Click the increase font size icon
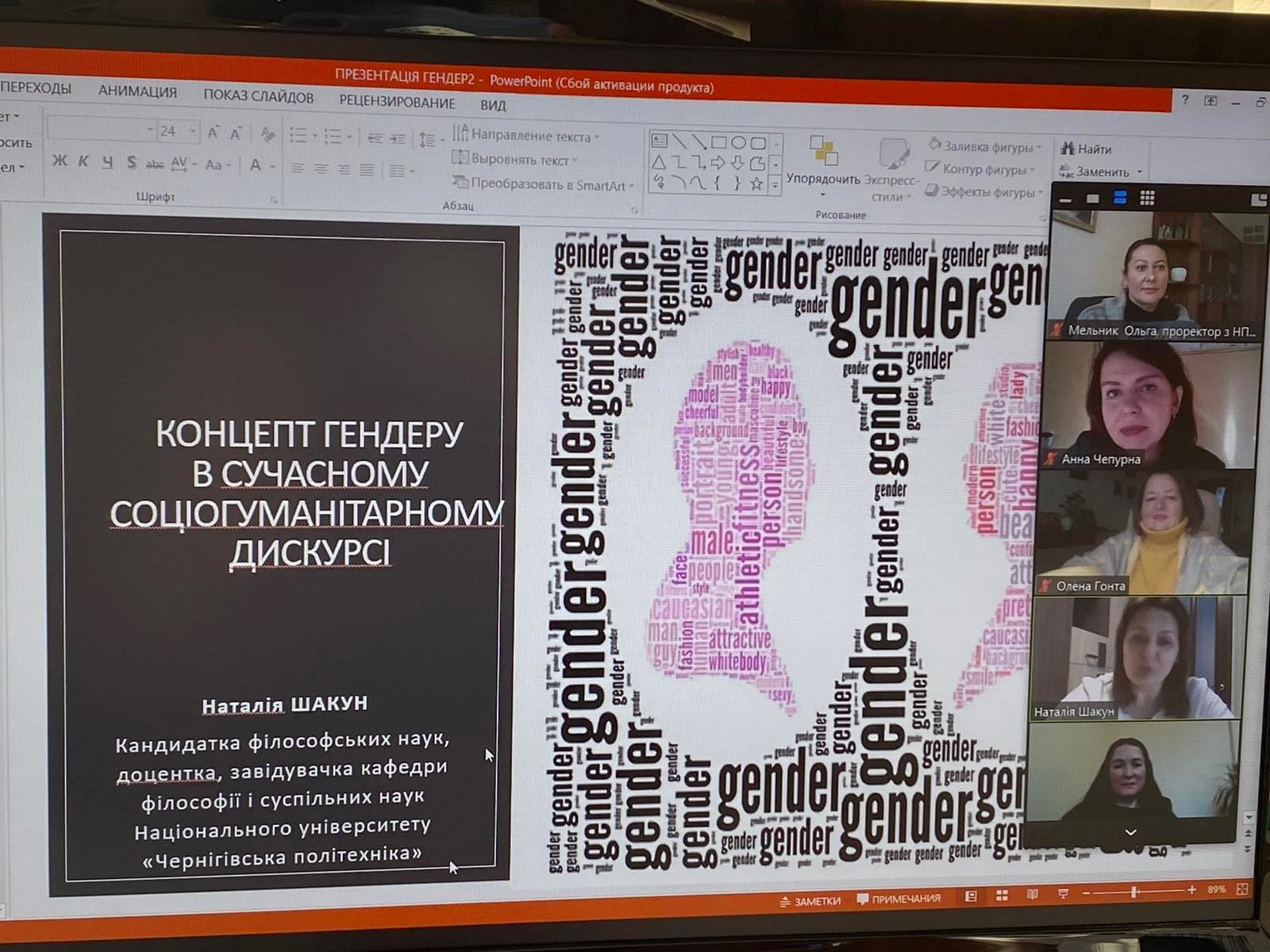The height and width of the screenshot is (952, 1270). (213, 132)
